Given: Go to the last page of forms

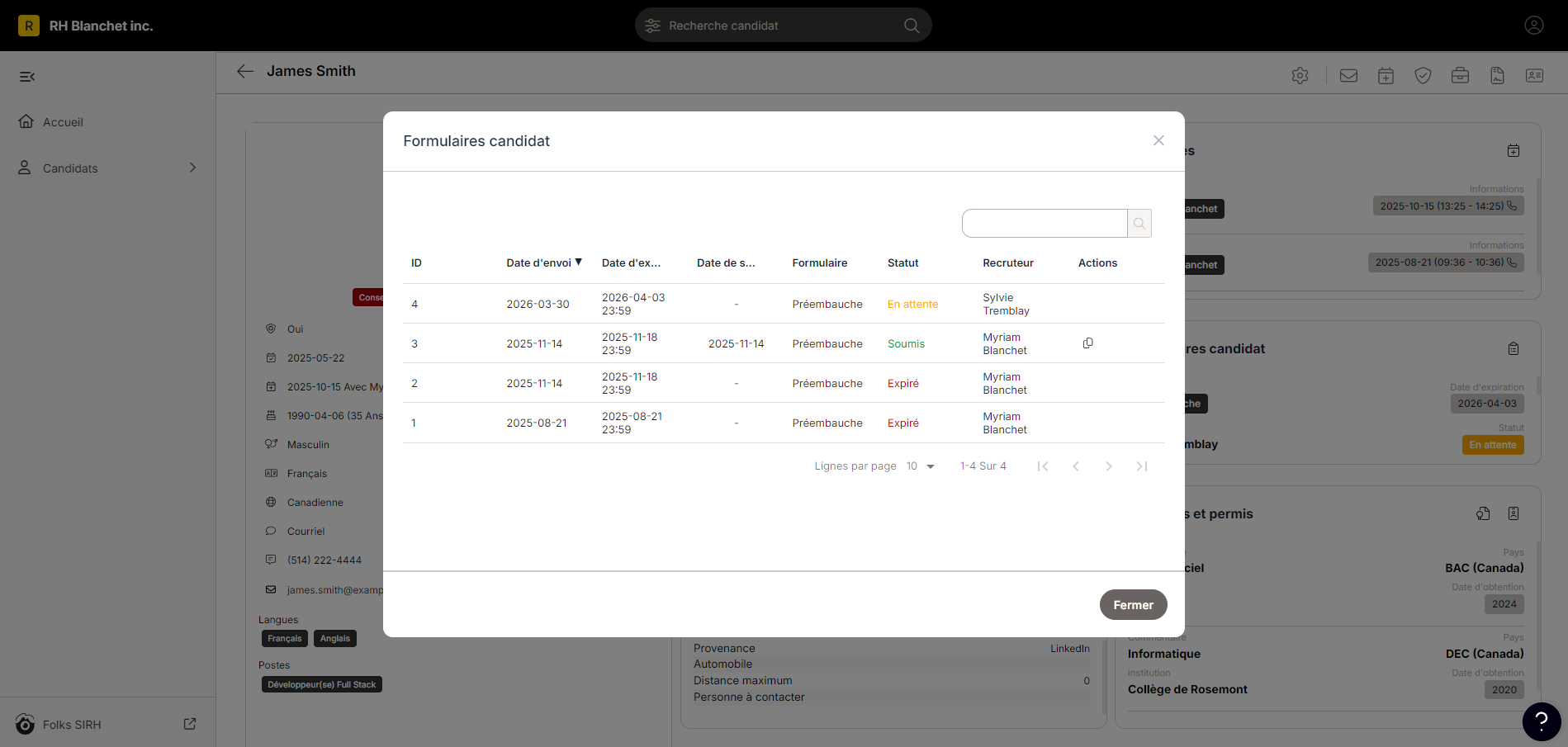Looking at the screenshot, I should coord(1142,466).
